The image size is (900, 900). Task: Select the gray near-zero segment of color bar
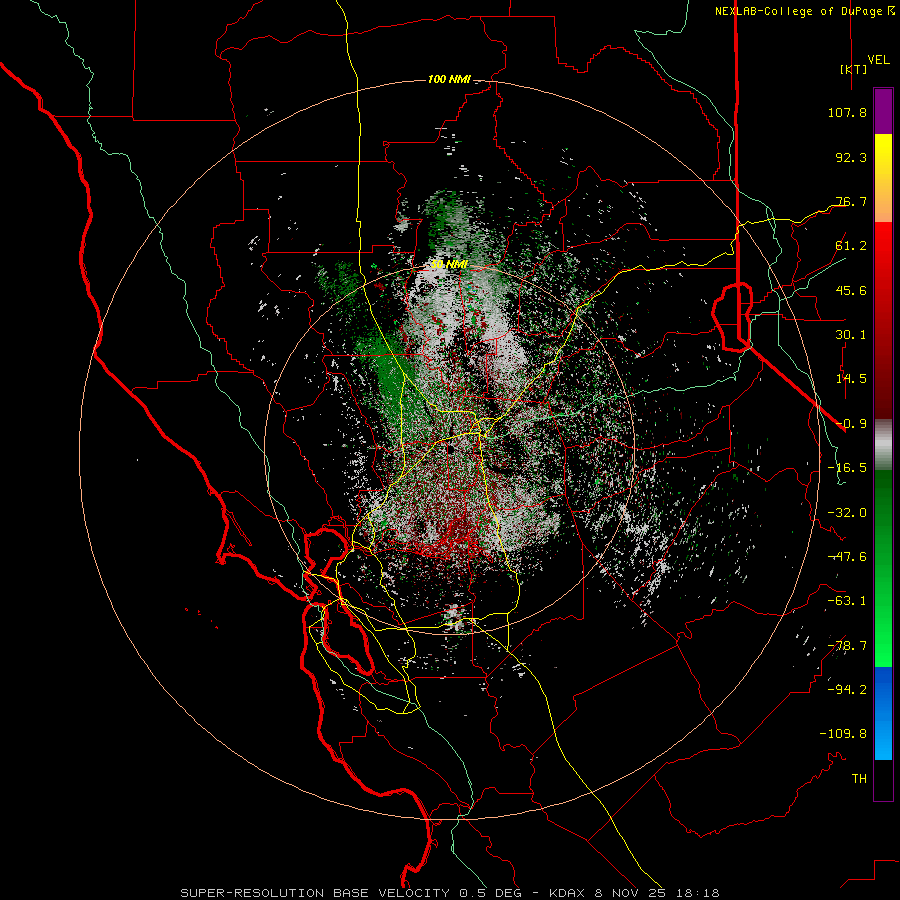(x=883, y=445)
